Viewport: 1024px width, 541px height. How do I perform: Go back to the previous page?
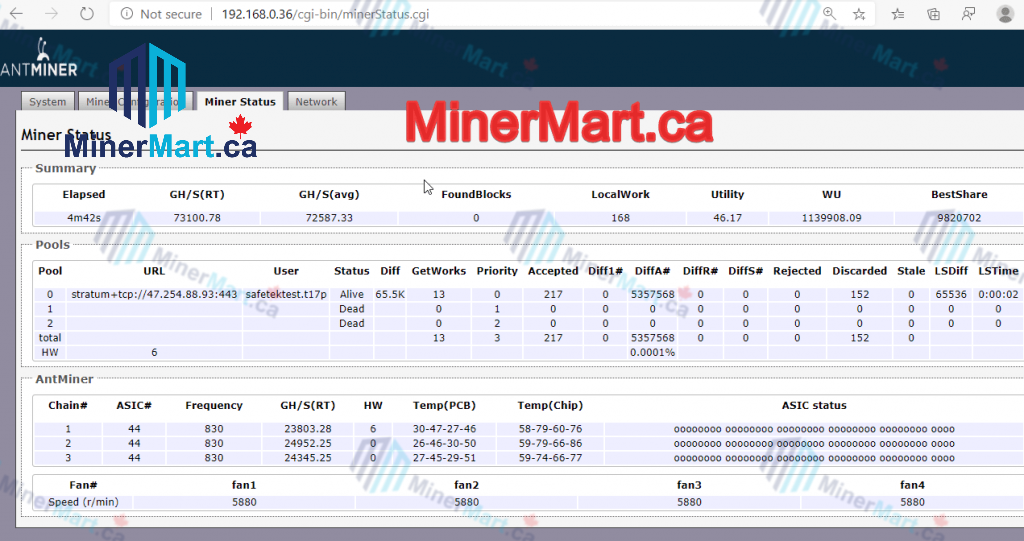(x=16, y=14)
